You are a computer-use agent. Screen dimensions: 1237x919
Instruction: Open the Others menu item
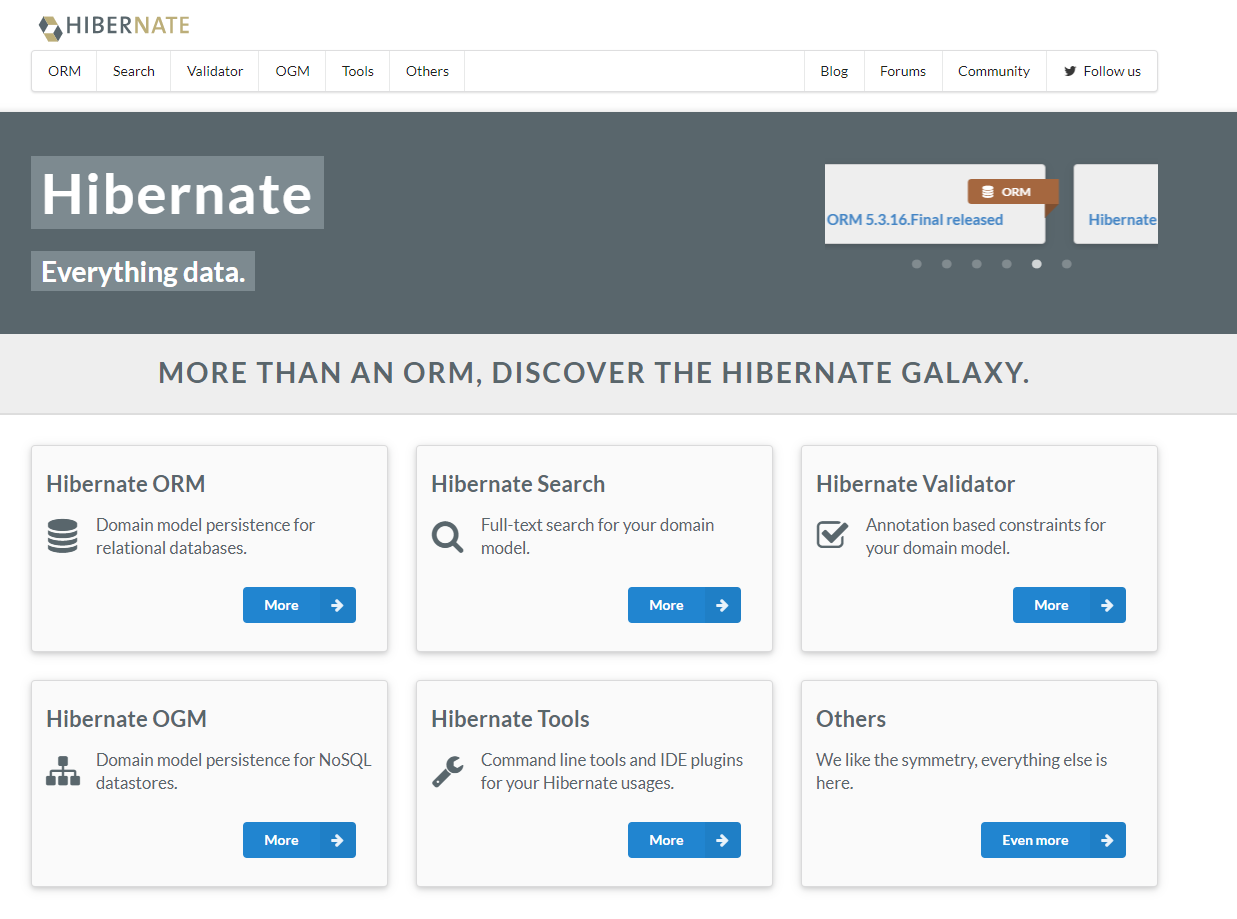click(x=427, y=71)
